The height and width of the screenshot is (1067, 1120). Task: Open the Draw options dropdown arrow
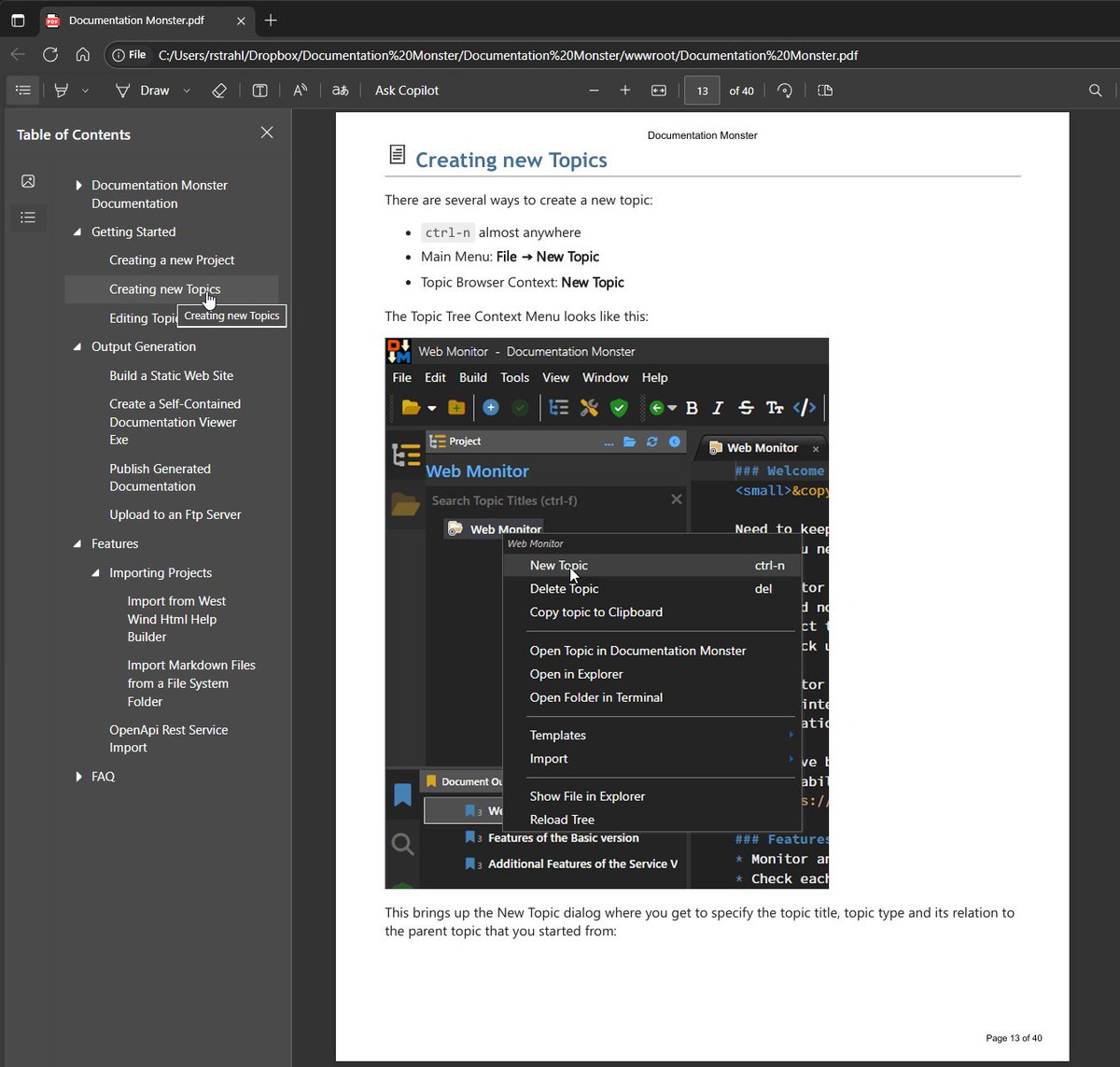coord(187,91)
